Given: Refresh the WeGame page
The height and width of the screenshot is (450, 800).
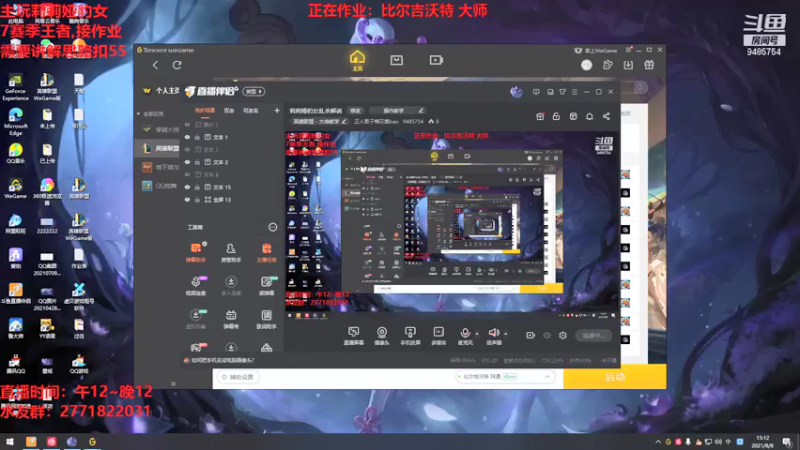Looking at the screenshot, I should 177,65.
